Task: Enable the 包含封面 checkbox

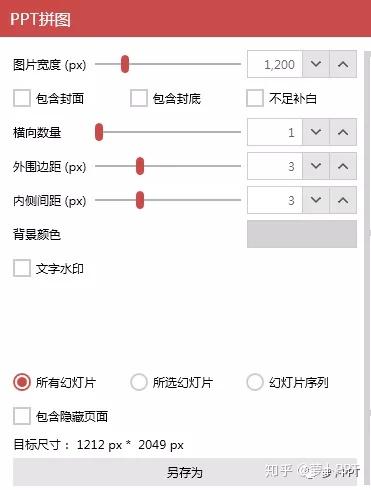Action: coord(22,98)
